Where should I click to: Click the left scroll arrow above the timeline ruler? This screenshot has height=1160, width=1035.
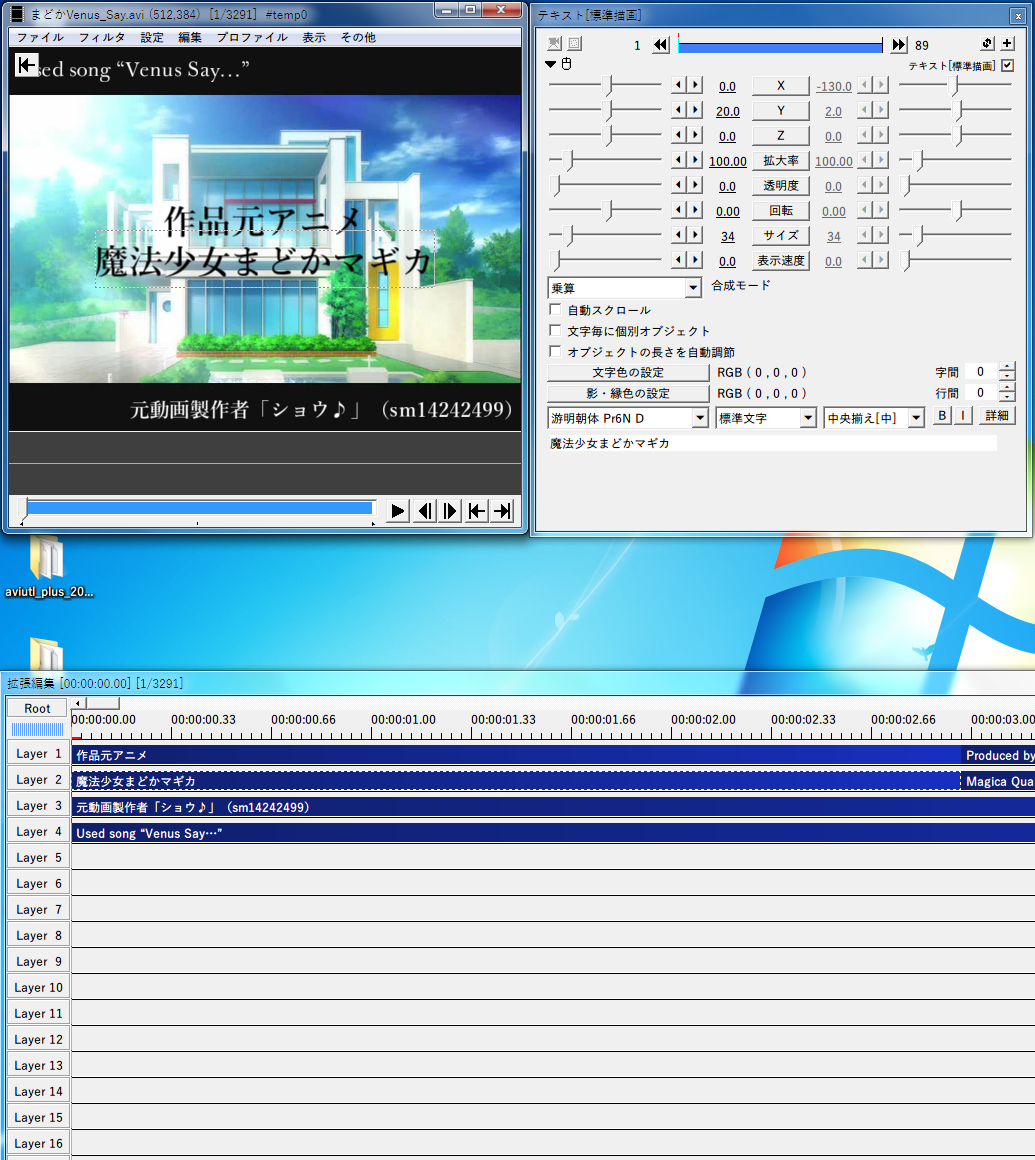pyautogui.click(x=78, y=703)
